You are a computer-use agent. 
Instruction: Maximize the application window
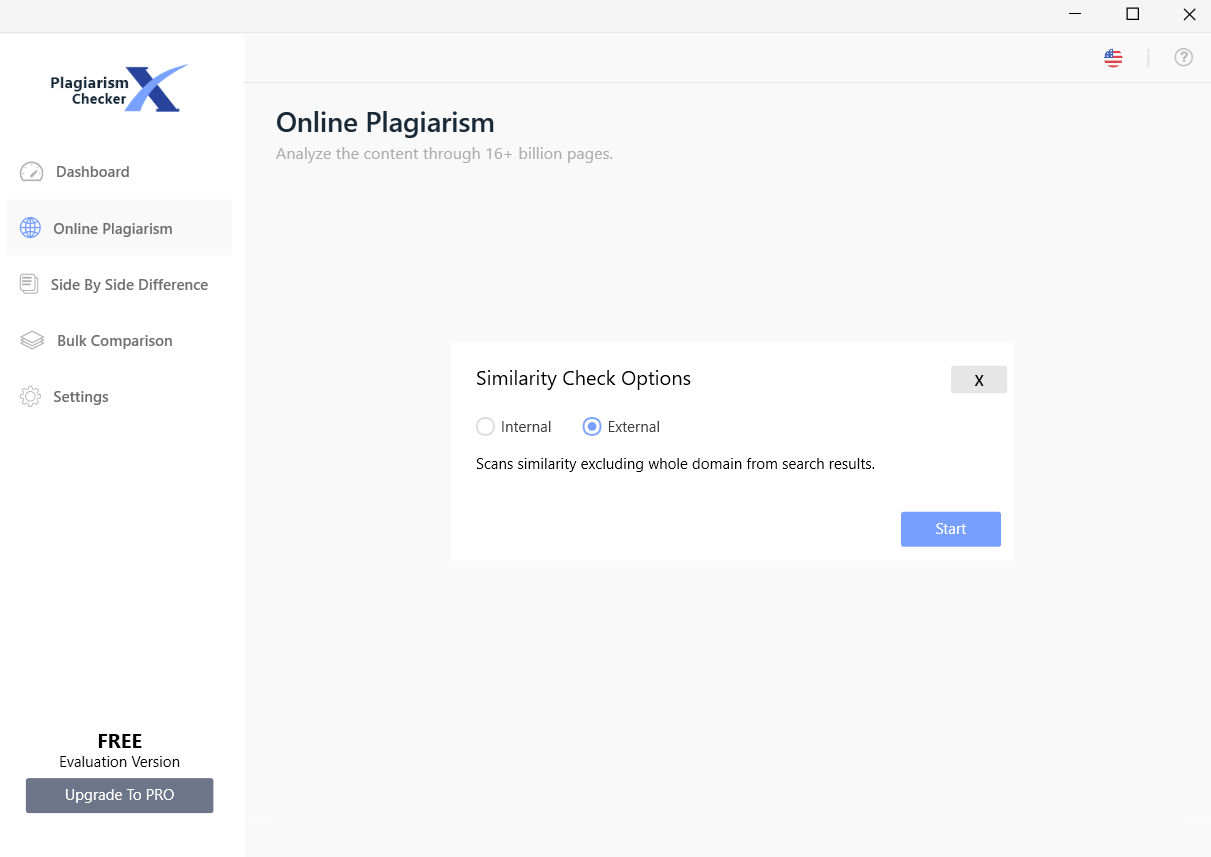(1132, 14)
